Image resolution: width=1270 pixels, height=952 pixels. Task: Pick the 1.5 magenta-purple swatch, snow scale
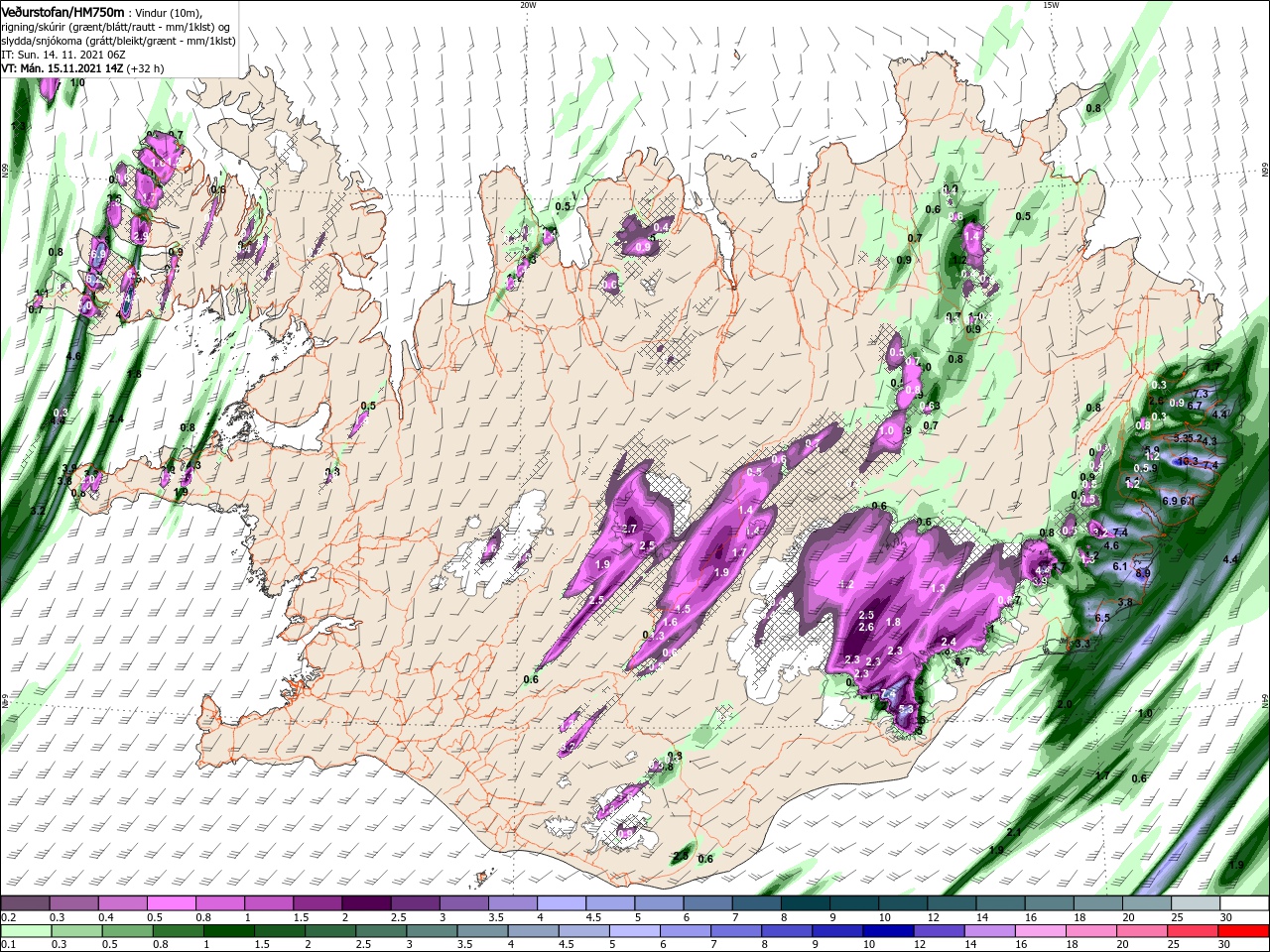(317, 902)
